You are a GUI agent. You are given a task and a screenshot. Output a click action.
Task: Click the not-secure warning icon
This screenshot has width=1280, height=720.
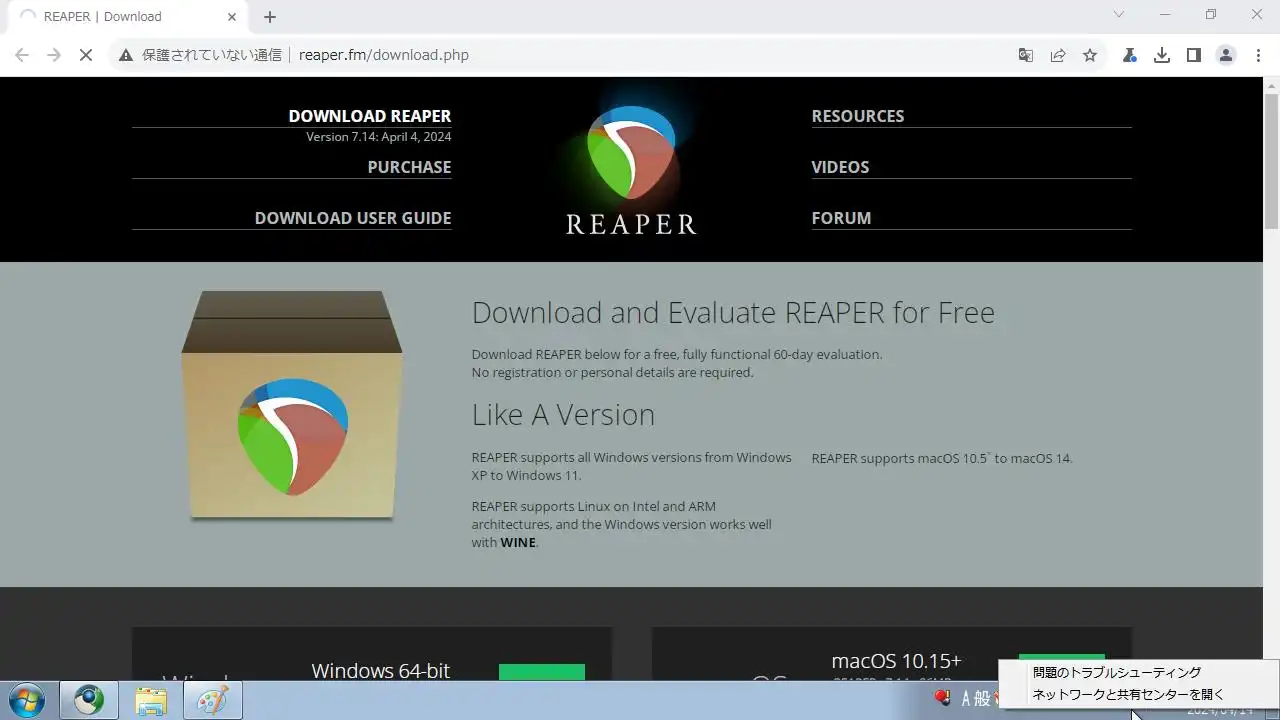[x=126, y=55]
